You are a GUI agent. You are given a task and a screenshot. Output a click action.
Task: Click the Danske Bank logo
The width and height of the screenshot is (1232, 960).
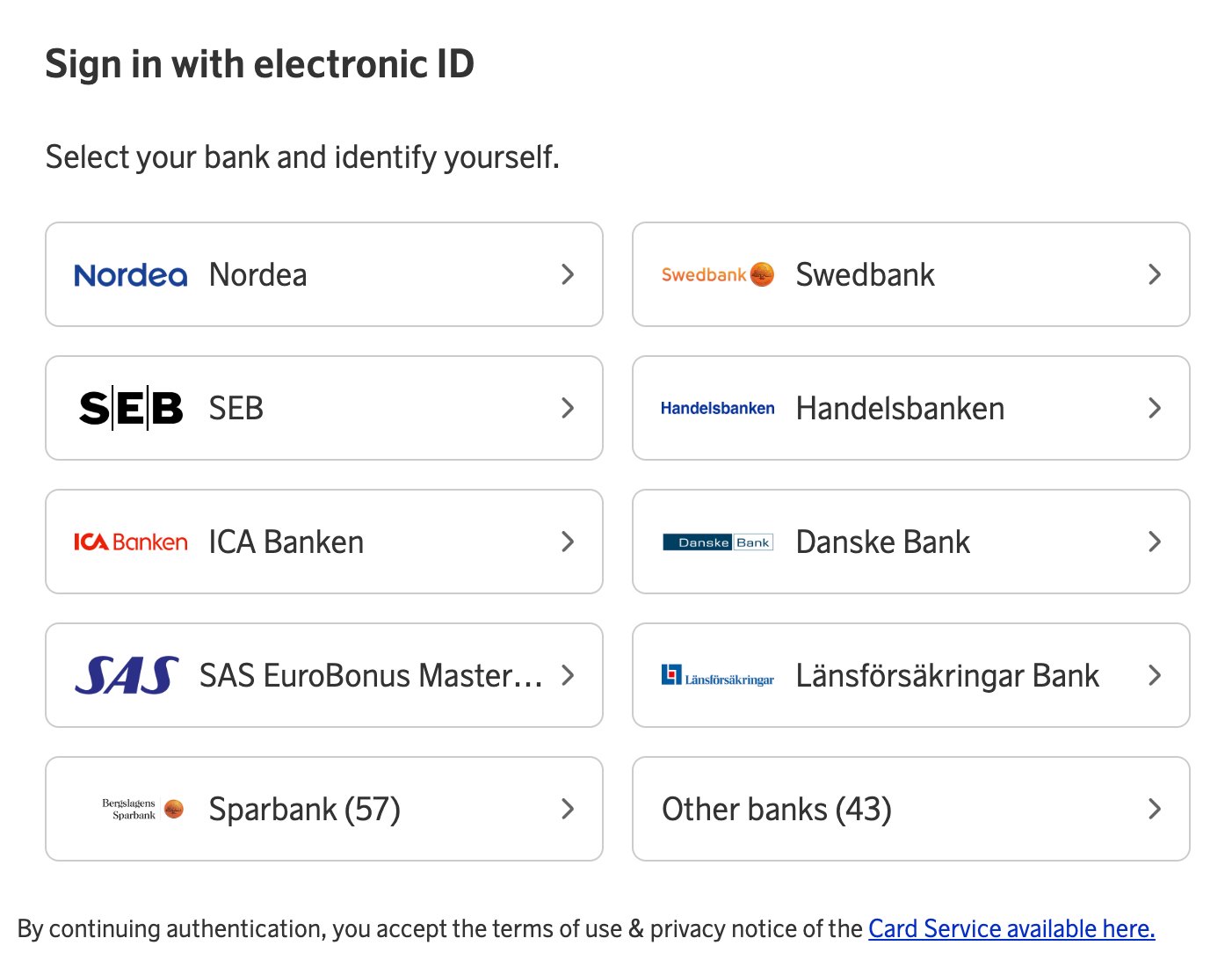coord(717,542)
